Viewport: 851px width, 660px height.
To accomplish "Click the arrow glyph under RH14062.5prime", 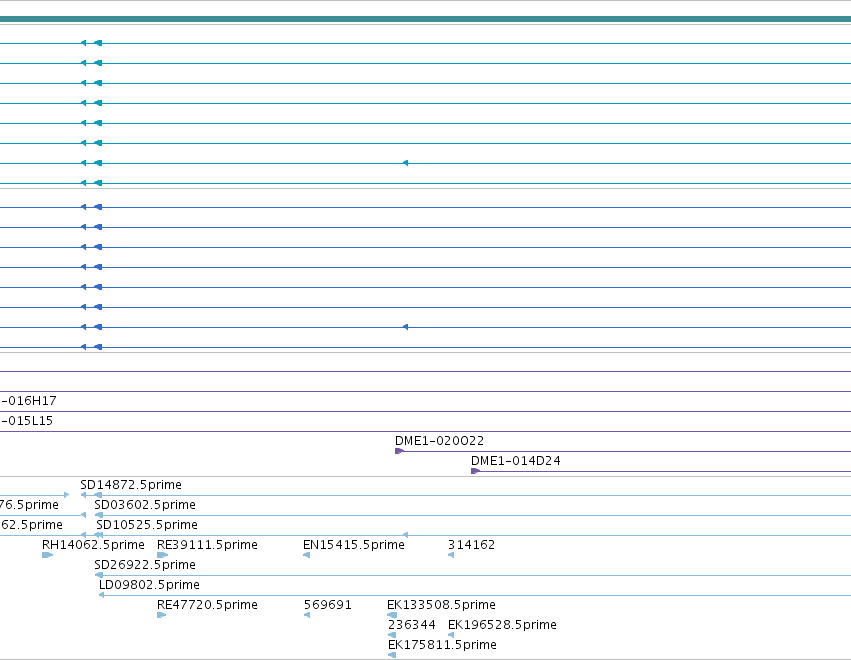I will (47, 555).
